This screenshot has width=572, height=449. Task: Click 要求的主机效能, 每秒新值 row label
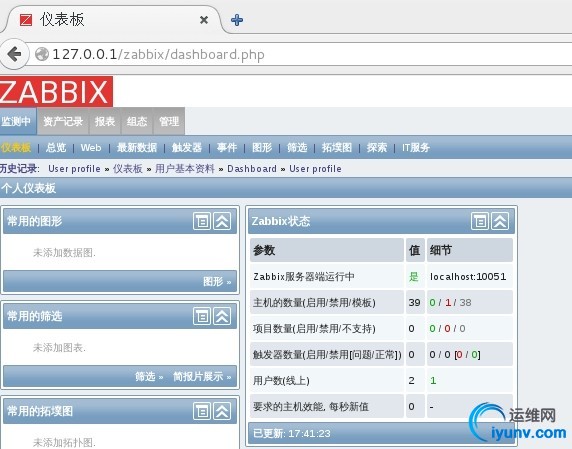[311, 406]
